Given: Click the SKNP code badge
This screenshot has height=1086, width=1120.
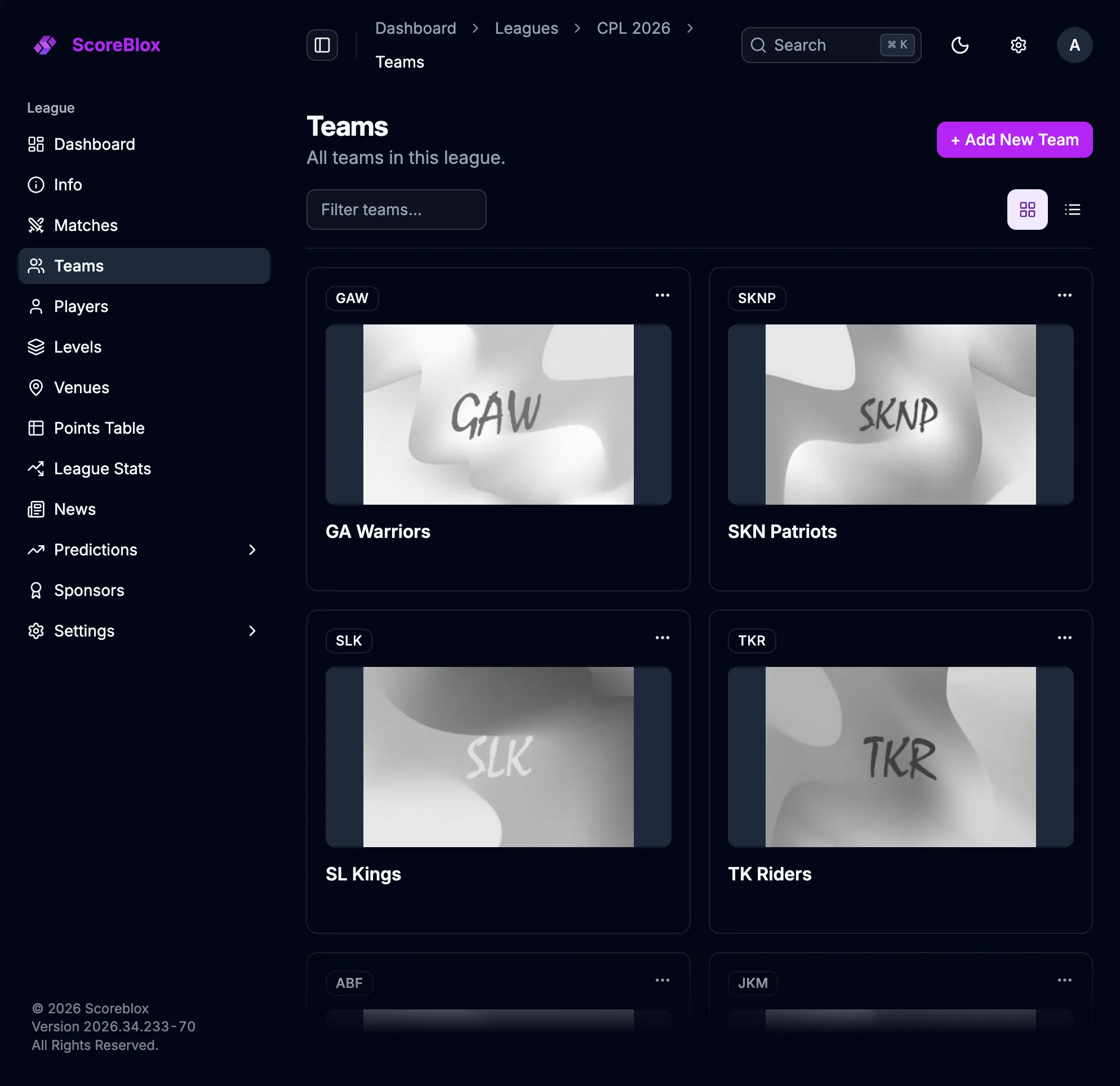Looking at the screenshot, I should [x=757, y=298].
